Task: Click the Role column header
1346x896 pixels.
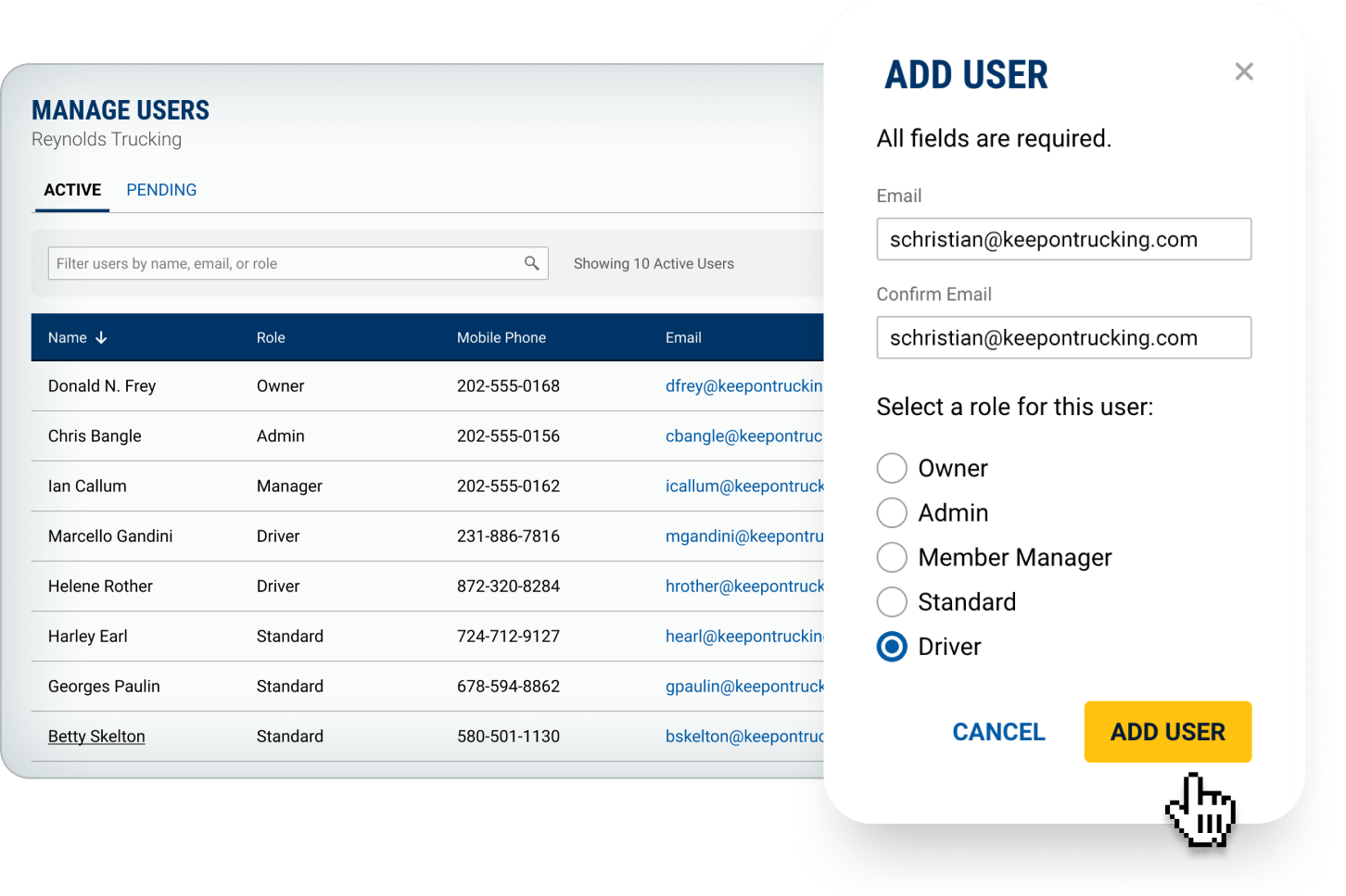Action: [x=271, y=337]
